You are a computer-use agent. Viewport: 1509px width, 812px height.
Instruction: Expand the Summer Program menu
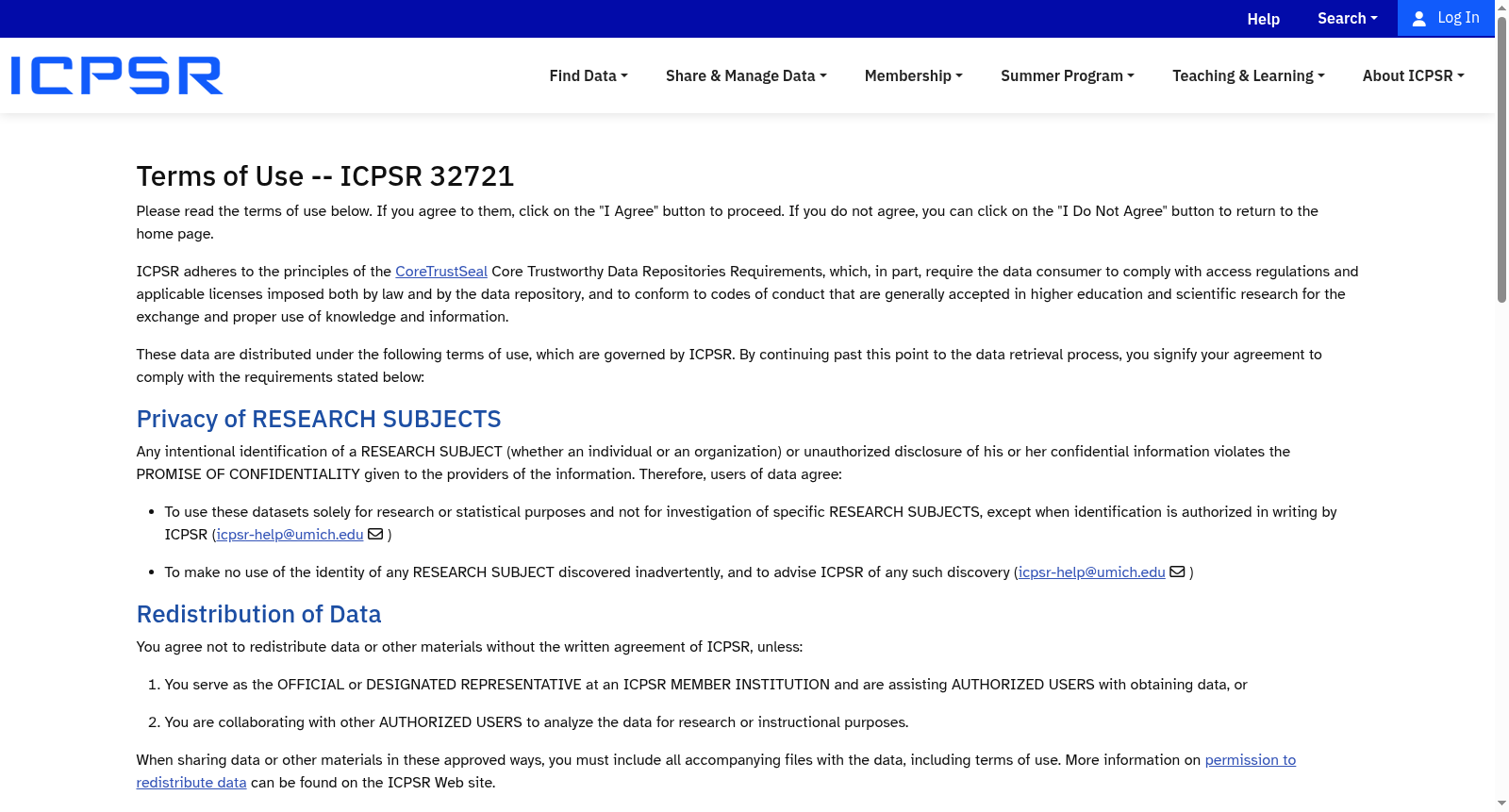coord(1068,75)
